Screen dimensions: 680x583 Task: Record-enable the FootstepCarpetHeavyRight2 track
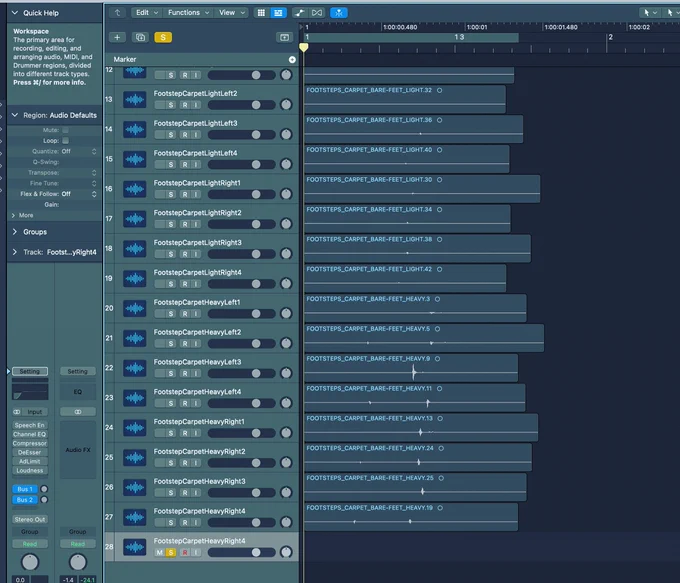coord(185,463)
